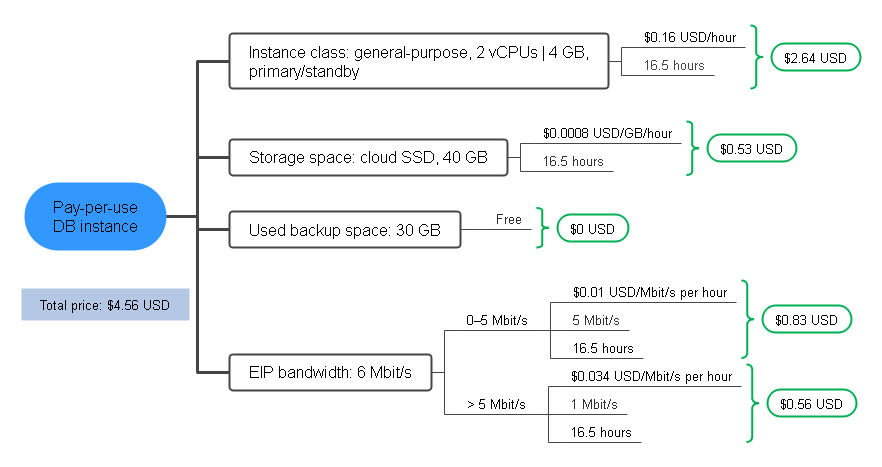This screenshot has height=467, width=882.
Task: Select the Free backup label
Action: coord(508,219)
